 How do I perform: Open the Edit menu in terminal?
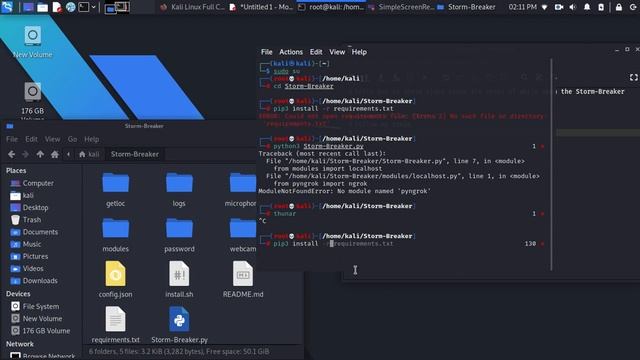click(316, 52)
